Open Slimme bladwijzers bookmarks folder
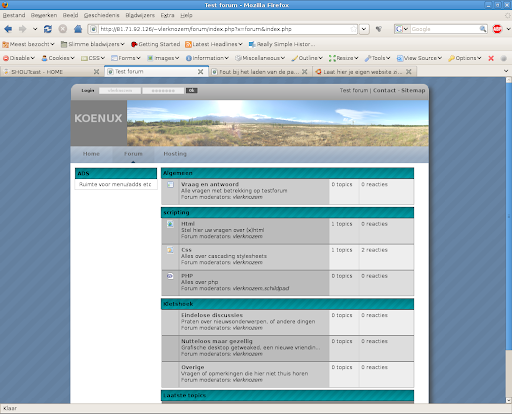Viewport: 512px width, 414px height. click(93, 44)
